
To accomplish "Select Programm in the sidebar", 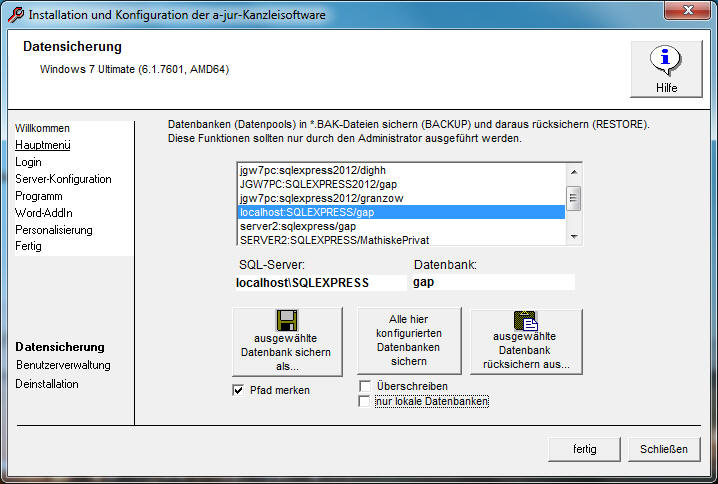I will coord(38,196).
